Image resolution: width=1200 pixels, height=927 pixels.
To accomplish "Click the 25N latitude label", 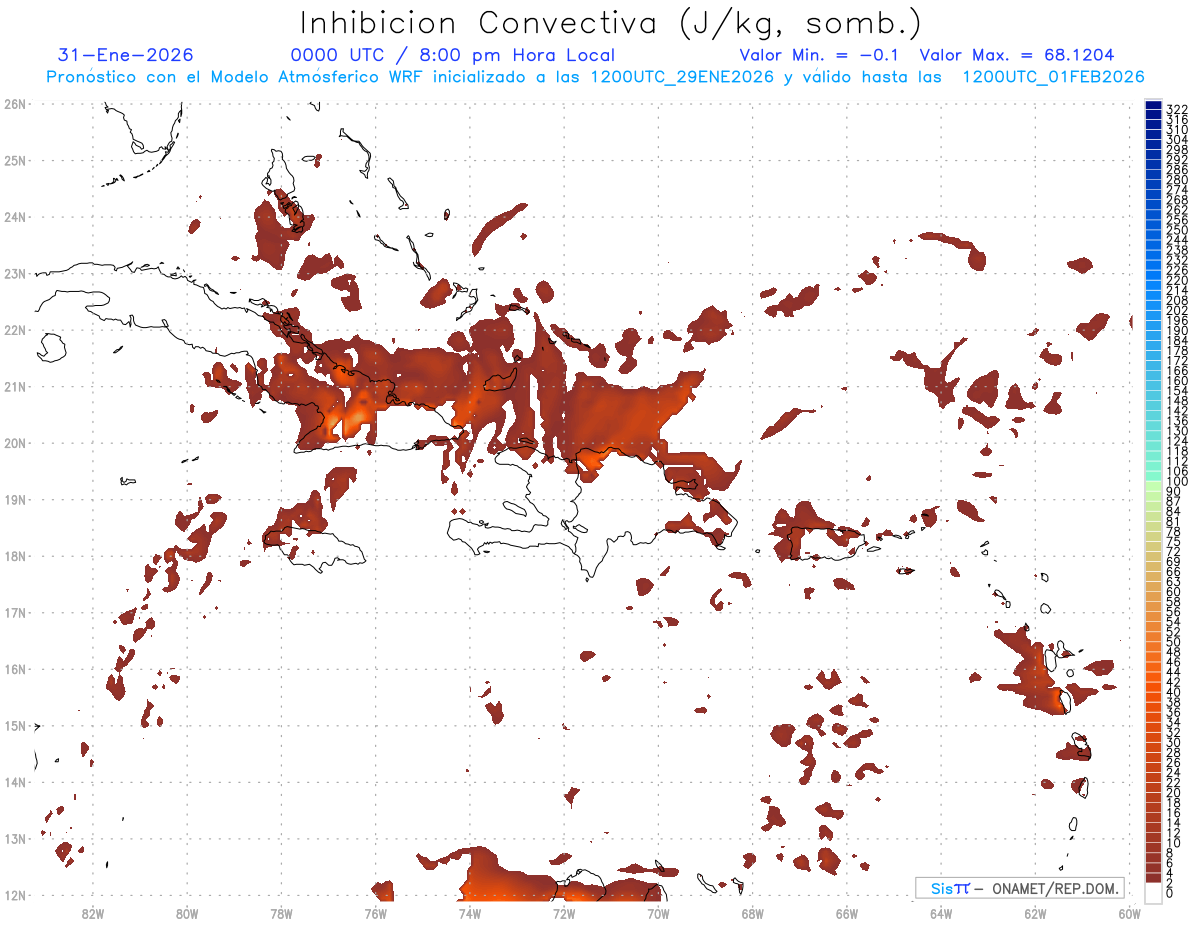I will pos(16,160).
